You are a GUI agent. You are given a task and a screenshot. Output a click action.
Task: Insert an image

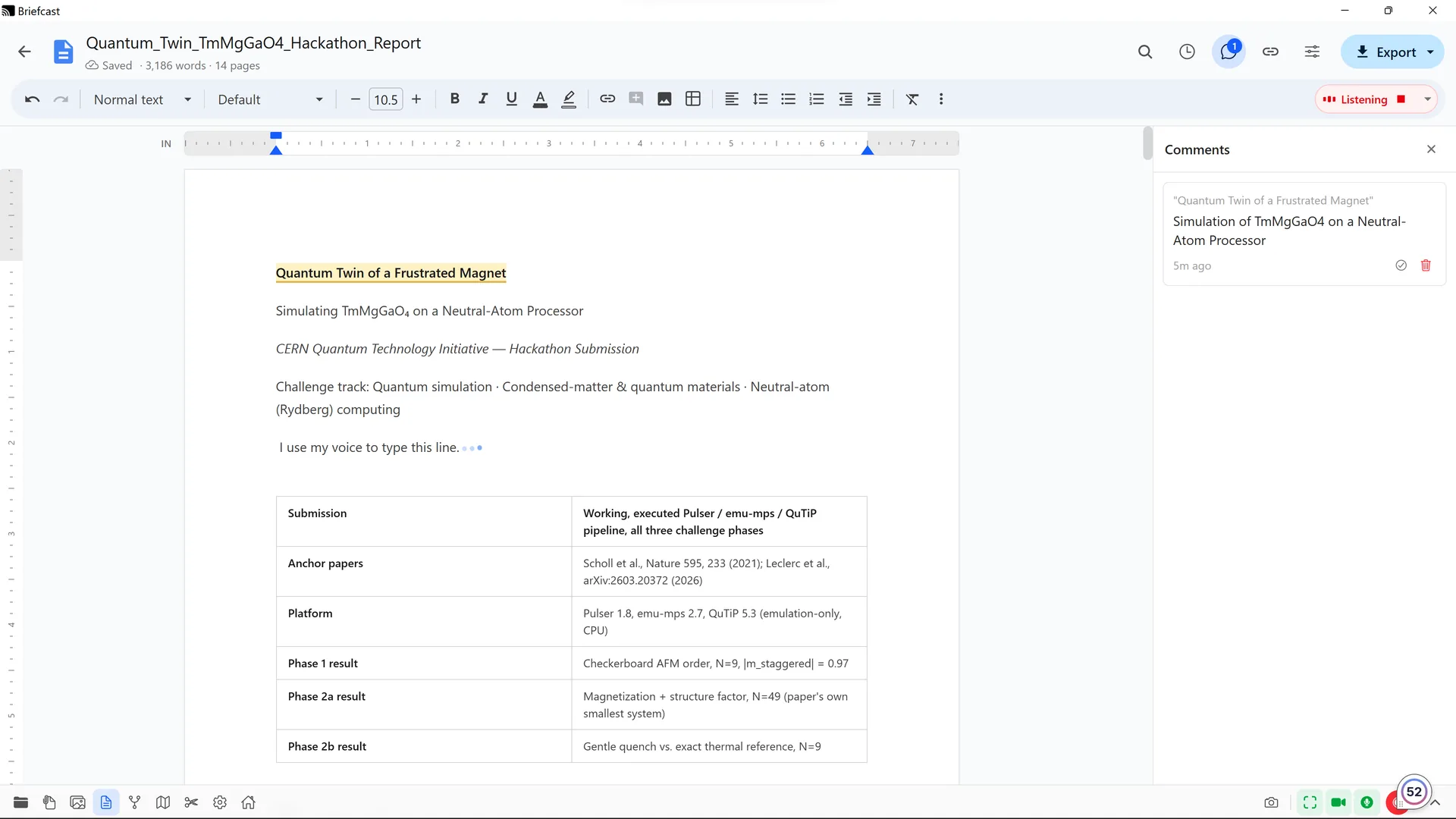[x=664, y=99]
